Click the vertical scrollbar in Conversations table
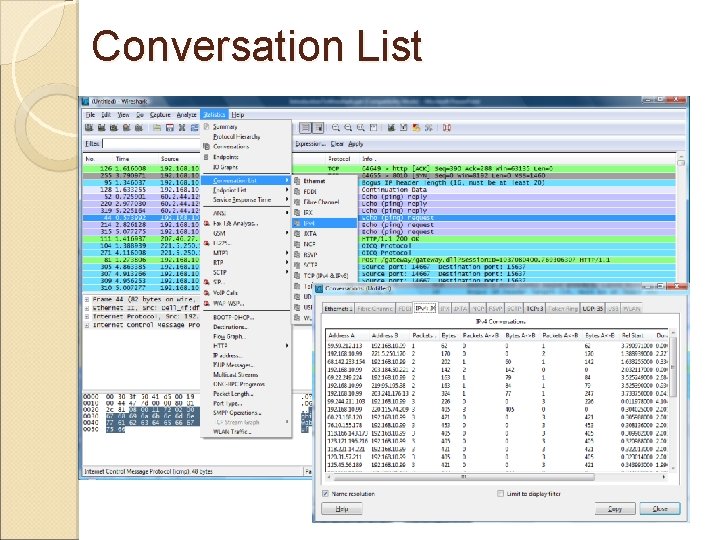Viewport: 720px width, 540px height. (673, 400)
